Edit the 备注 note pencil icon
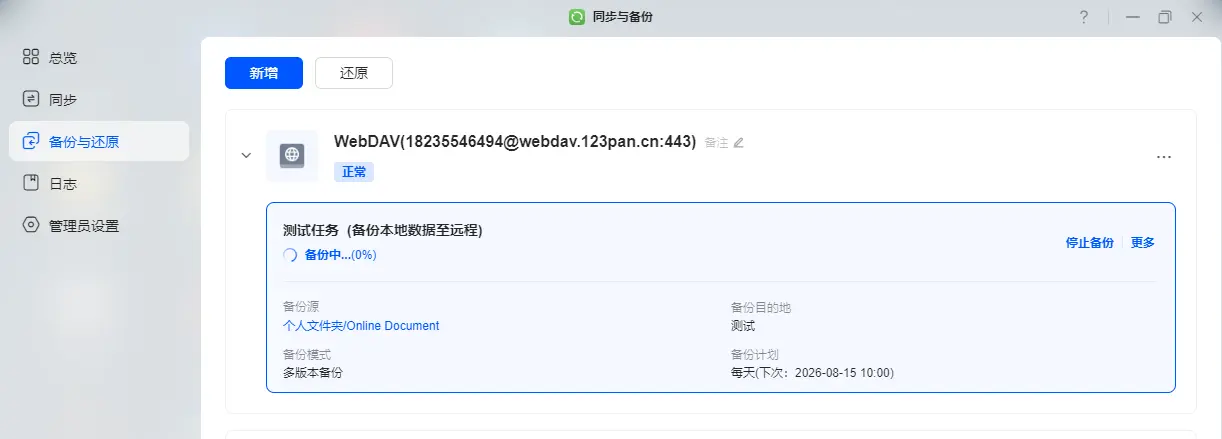The height and width of the screenshot is (439, 1222). (x=739, y=142)
